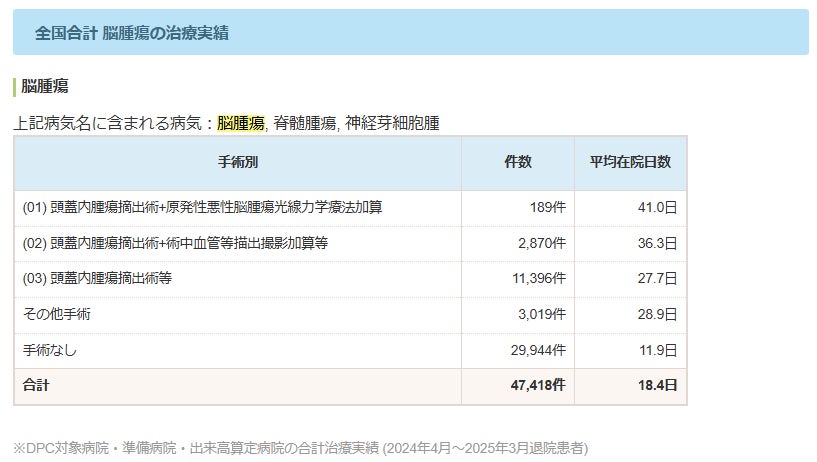Click the 手術別 column header
The height and width of the screenshot is (462, 817).
(238, 163)
